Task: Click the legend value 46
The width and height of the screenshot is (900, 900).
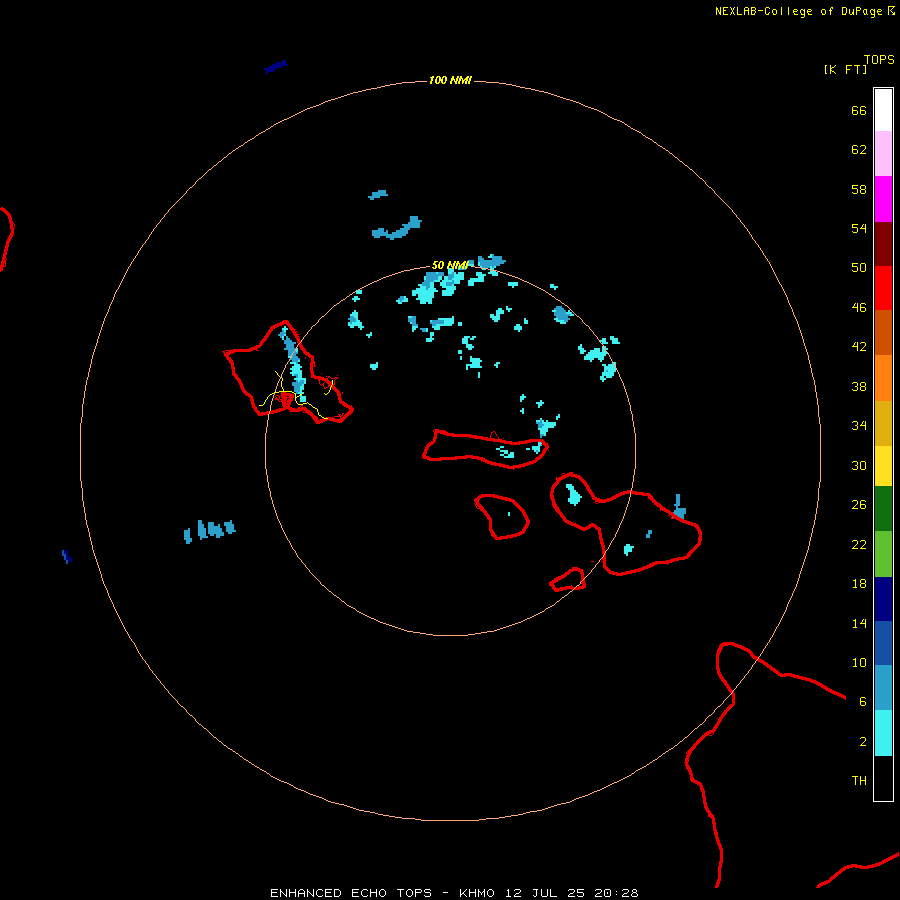Action: pyautogui.click(x=859, y=308)
